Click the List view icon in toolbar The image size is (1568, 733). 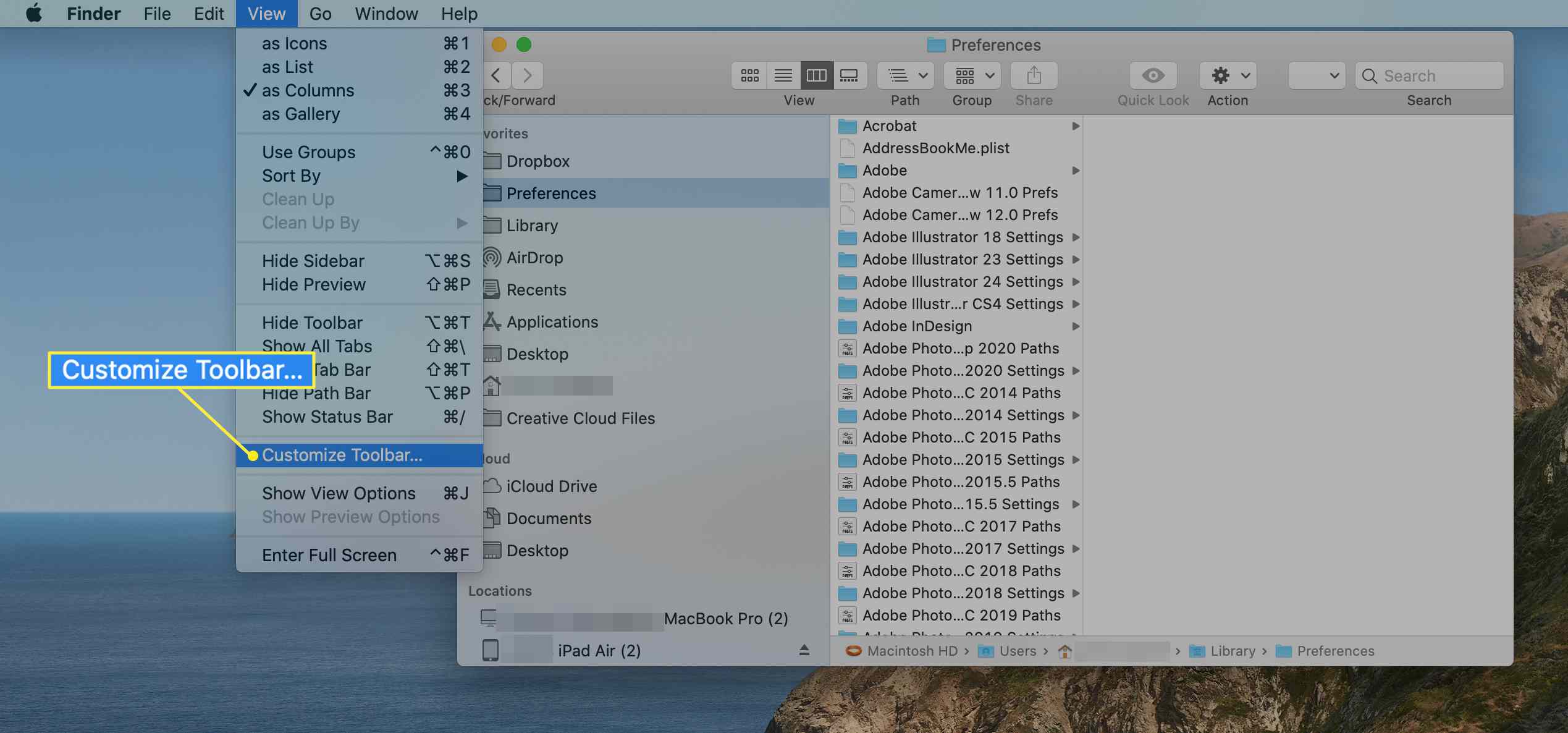click(x=783, y=75)
